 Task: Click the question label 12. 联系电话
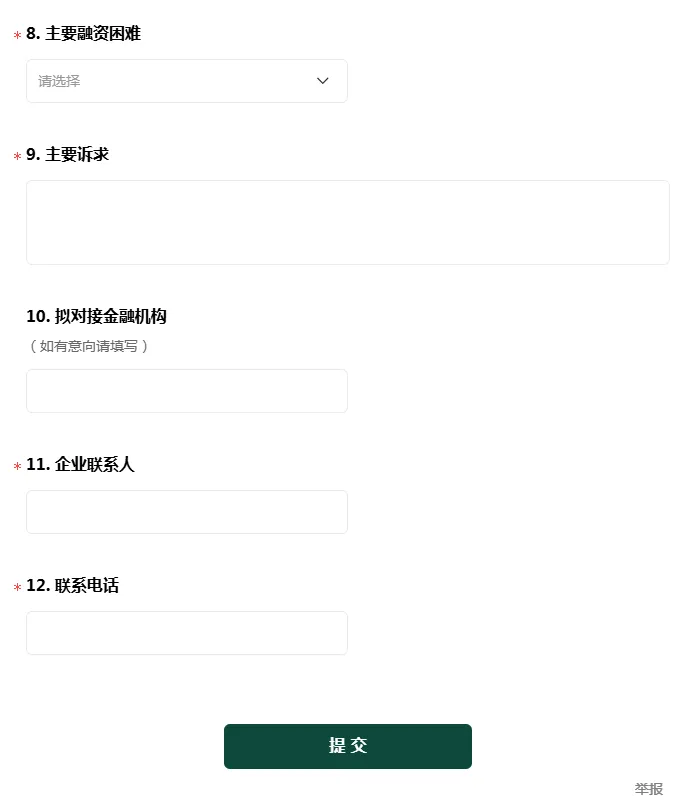pos(72,586)
